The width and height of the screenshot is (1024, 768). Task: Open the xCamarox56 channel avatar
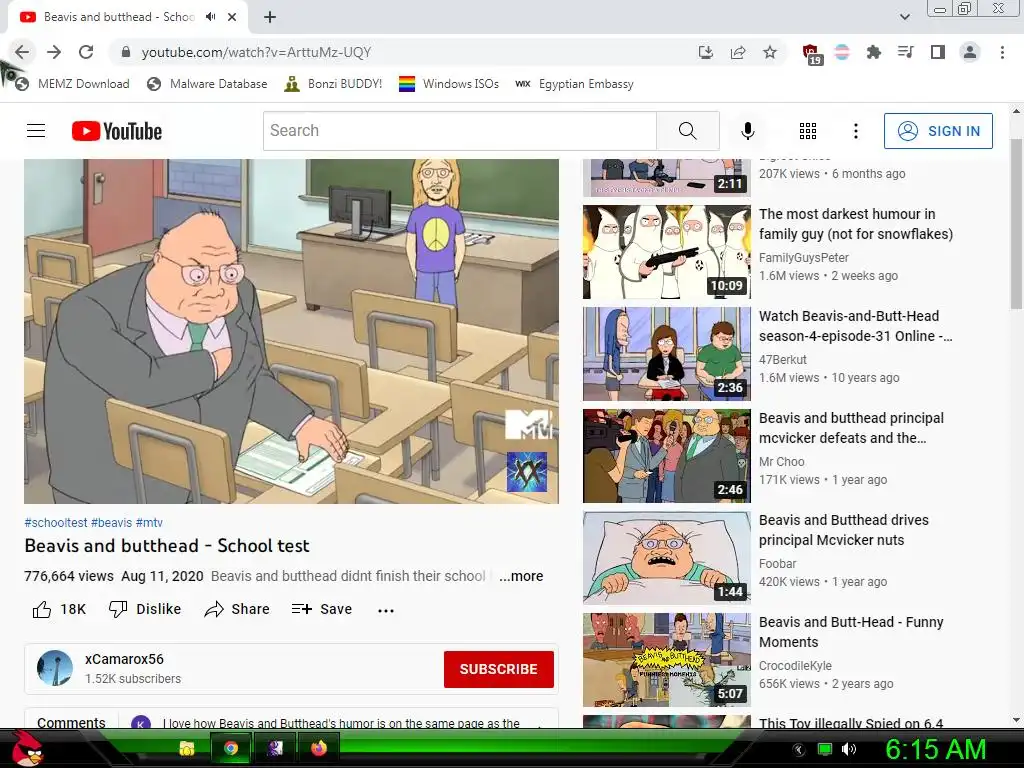[x=54, y=667]
